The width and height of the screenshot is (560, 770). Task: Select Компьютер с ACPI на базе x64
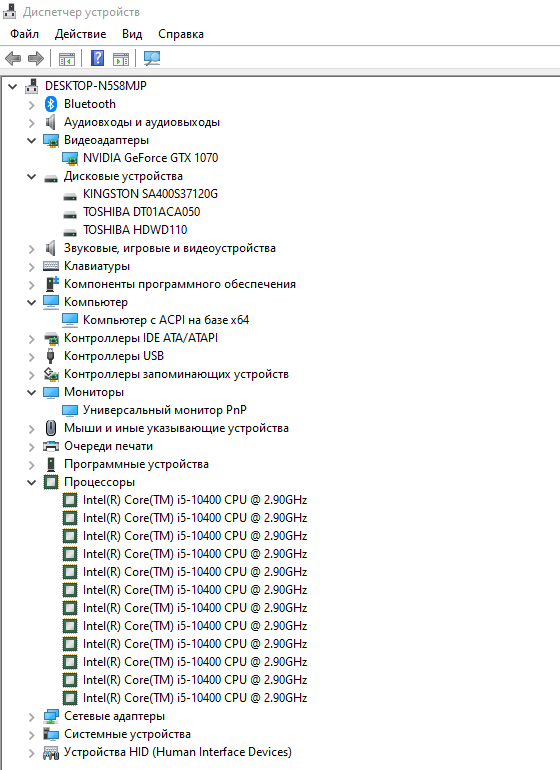click(166, 320)
